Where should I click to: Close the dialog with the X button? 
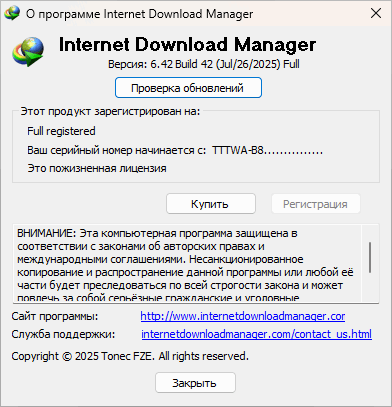tap(376, 13)
